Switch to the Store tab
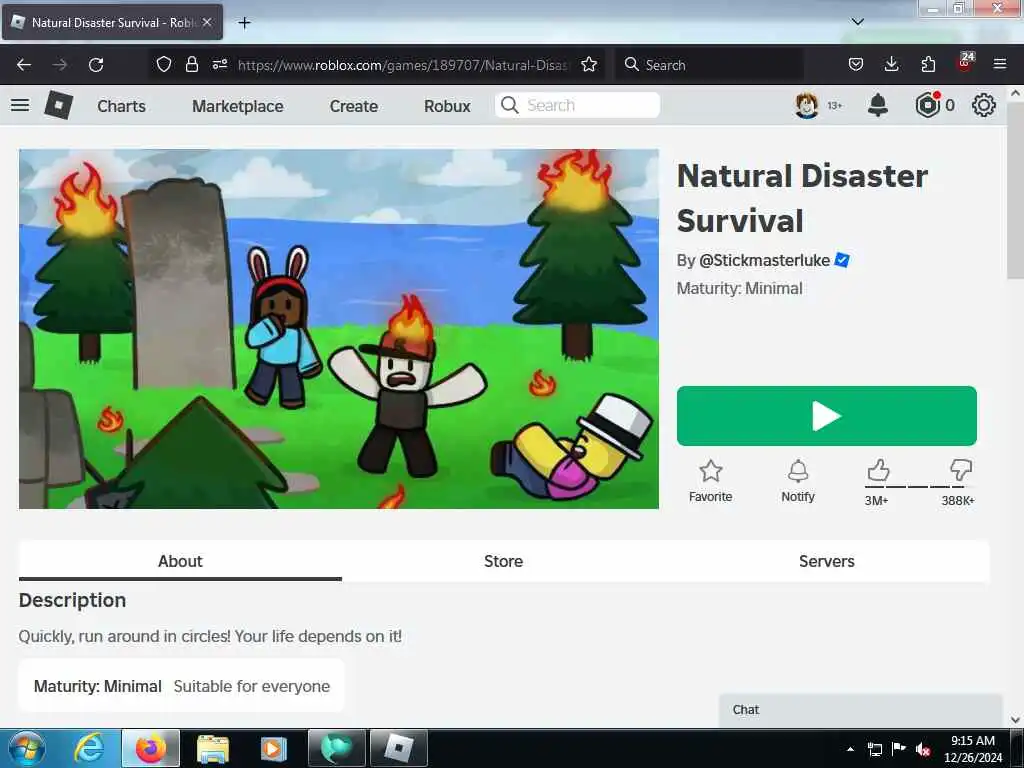 [504, 561]
